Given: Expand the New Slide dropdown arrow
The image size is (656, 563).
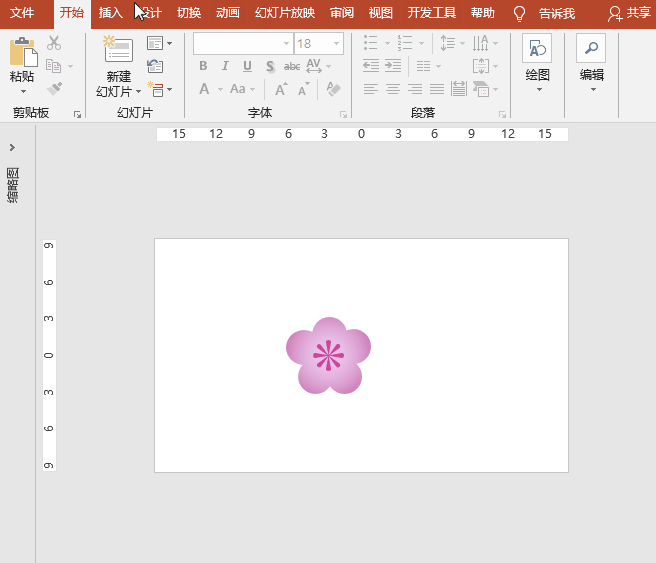Looking at the screenshot, I should 138,92.
